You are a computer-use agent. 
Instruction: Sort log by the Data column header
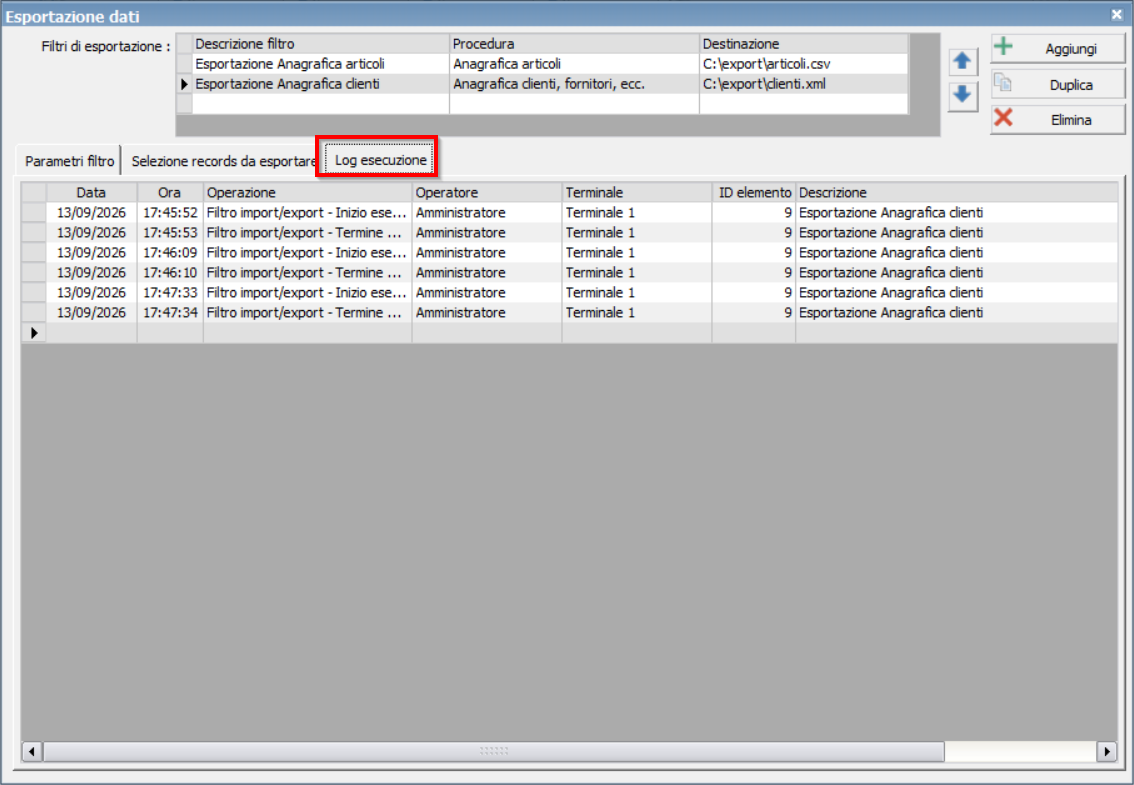point(91,192)
